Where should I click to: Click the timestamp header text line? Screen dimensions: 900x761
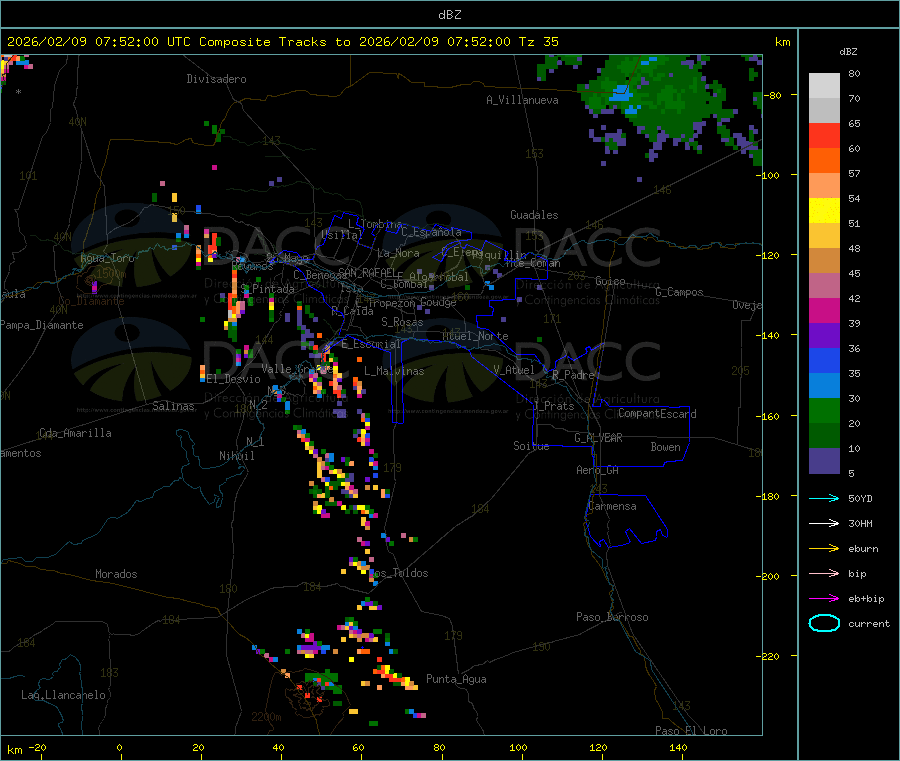[x=282, y=42]
